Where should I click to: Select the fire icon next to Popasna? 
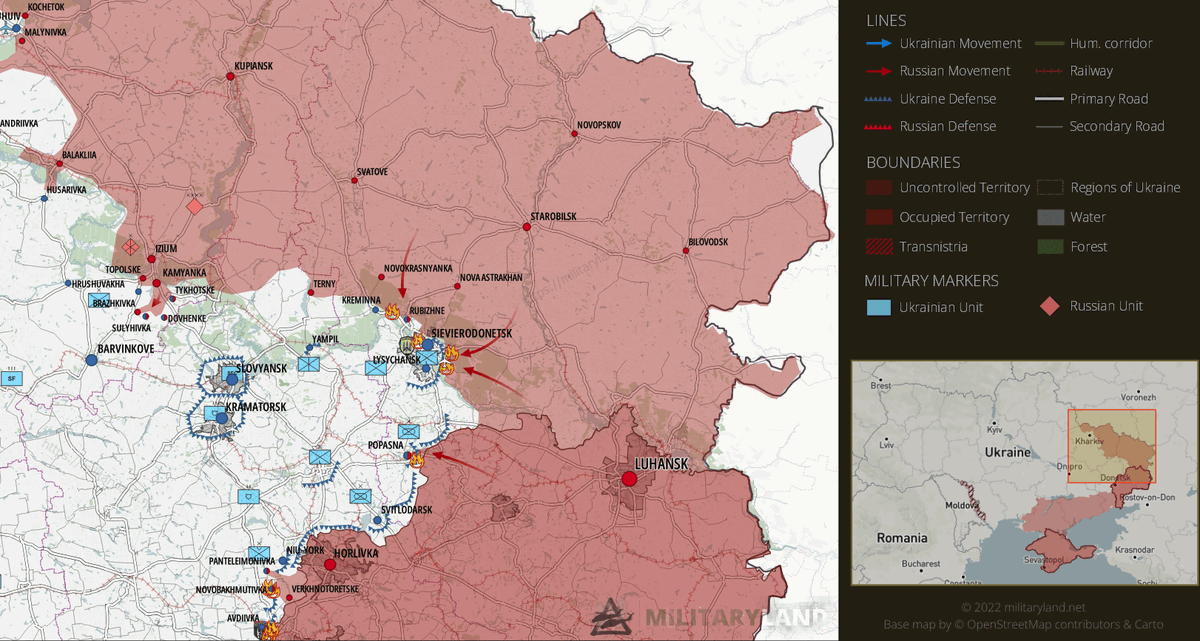417,459
